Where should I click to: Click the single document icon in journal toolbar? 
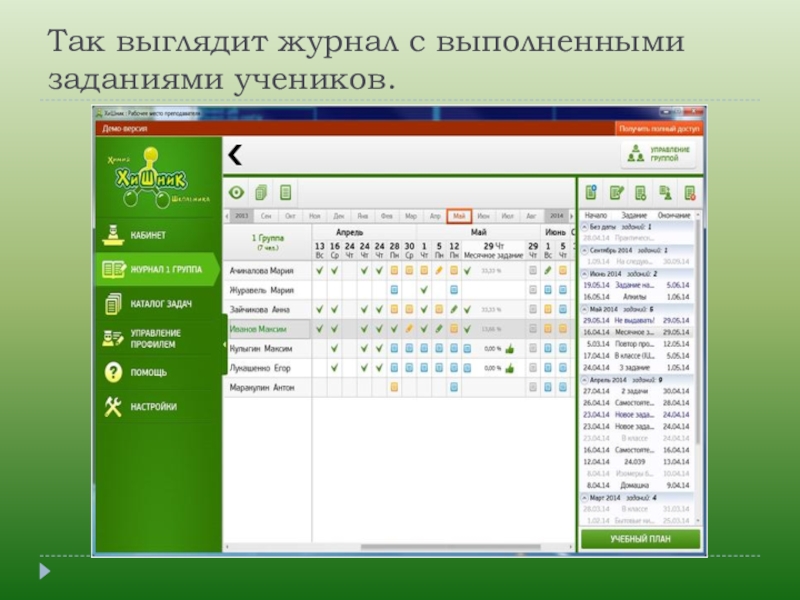pyautogui.click(x=285, y=192)
